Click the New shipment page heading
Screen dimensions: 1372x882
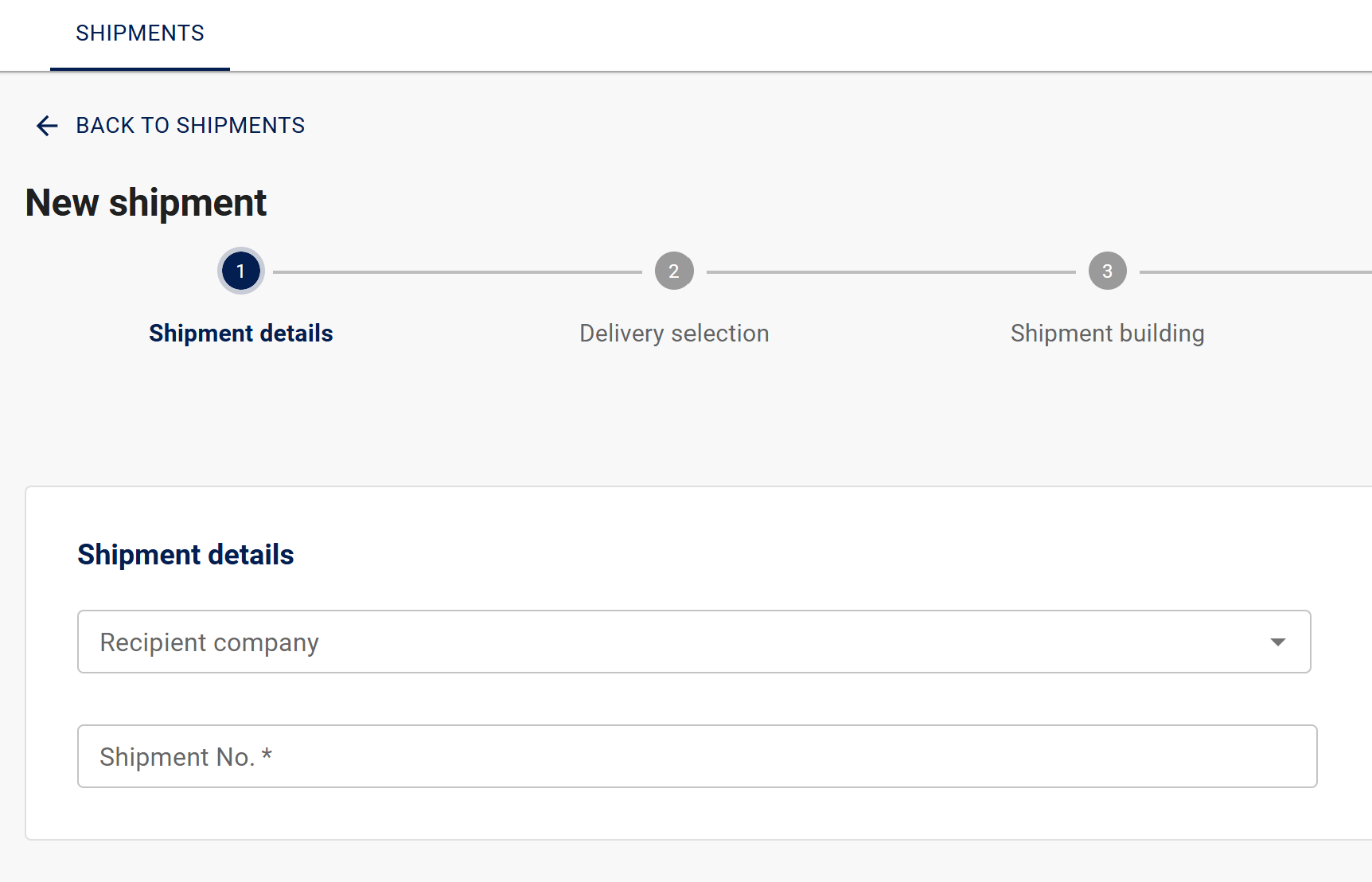point(146,203)
